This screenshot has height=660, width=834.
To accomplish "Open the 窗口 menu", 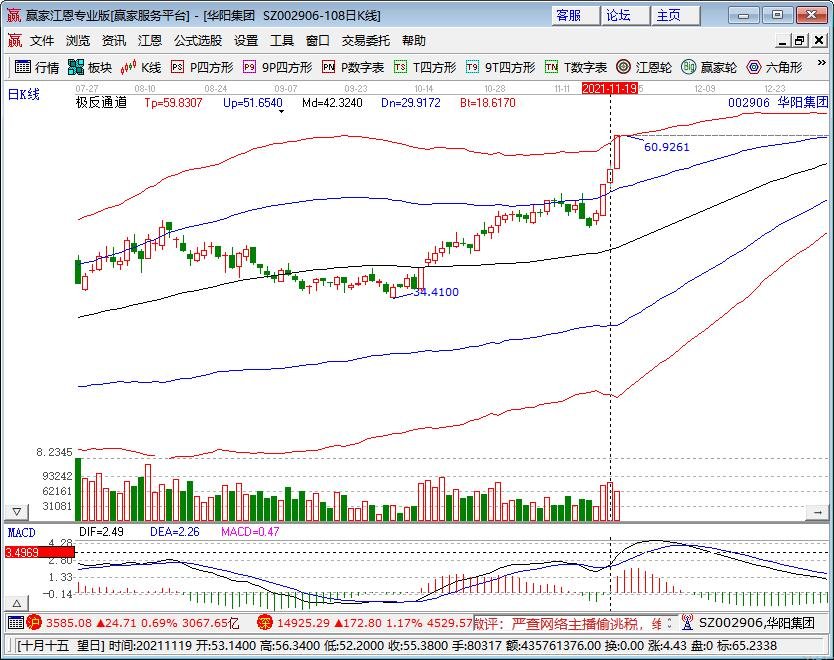I will (318, 40).
